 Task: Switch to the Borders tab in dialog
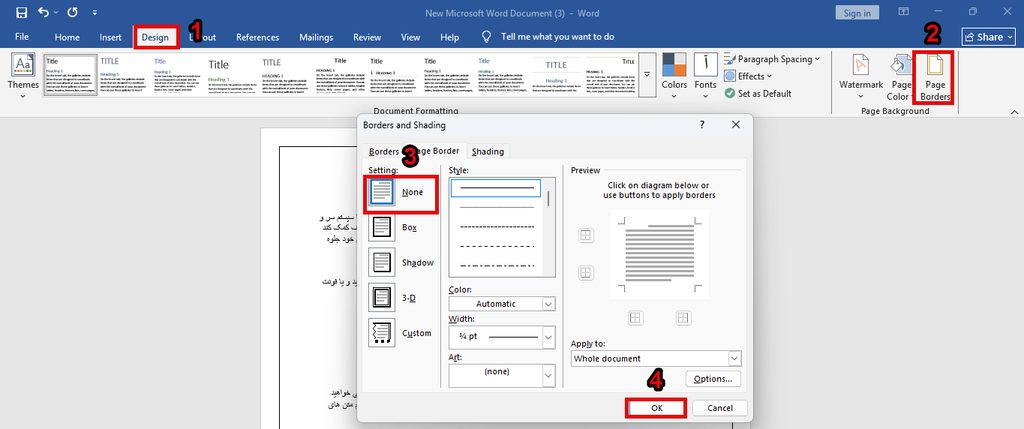click(x=383, y=151)
